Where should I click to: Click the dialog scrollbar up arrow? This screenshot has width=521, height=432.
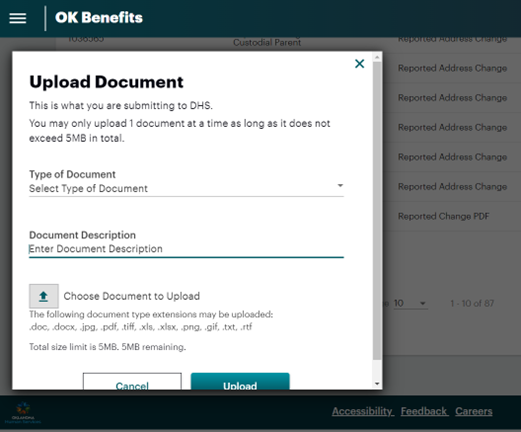(377, 57)
